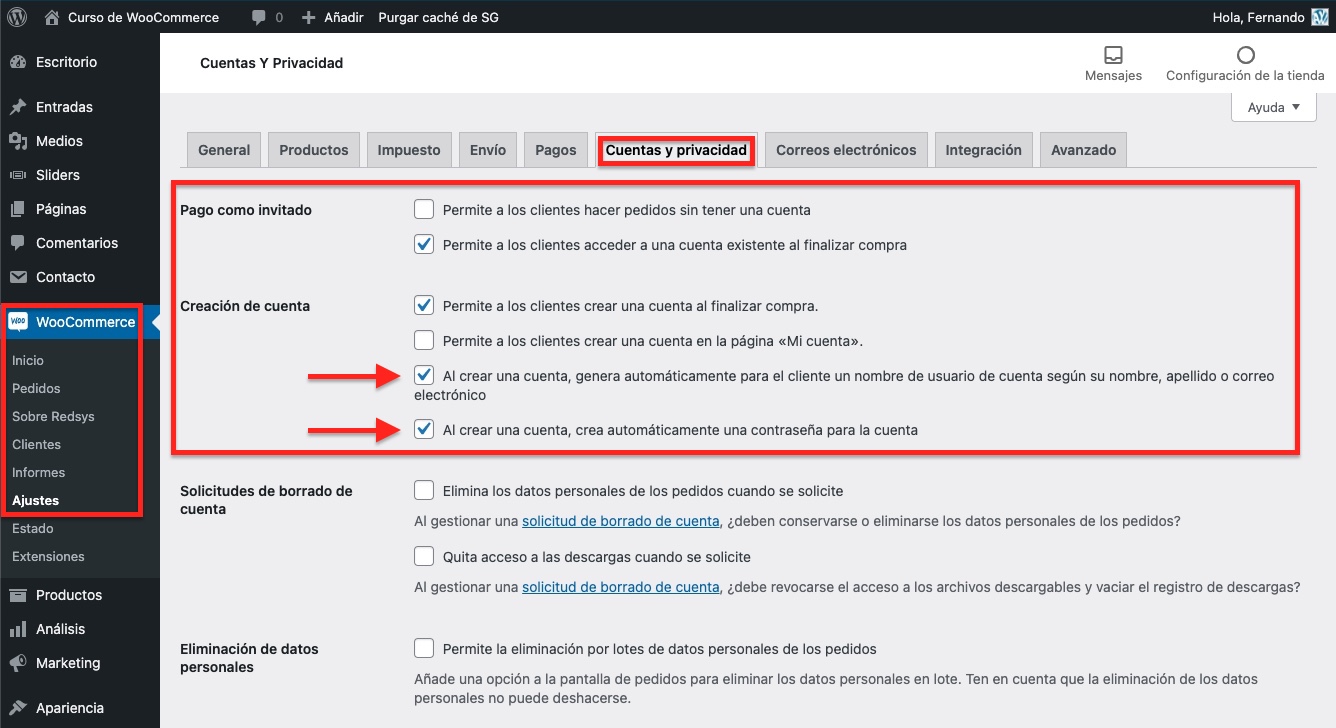Open solicitud de borrado link about downloads
Image resolution: width=1336 pixels, height=728 pixels.
(x=620, y=587)
